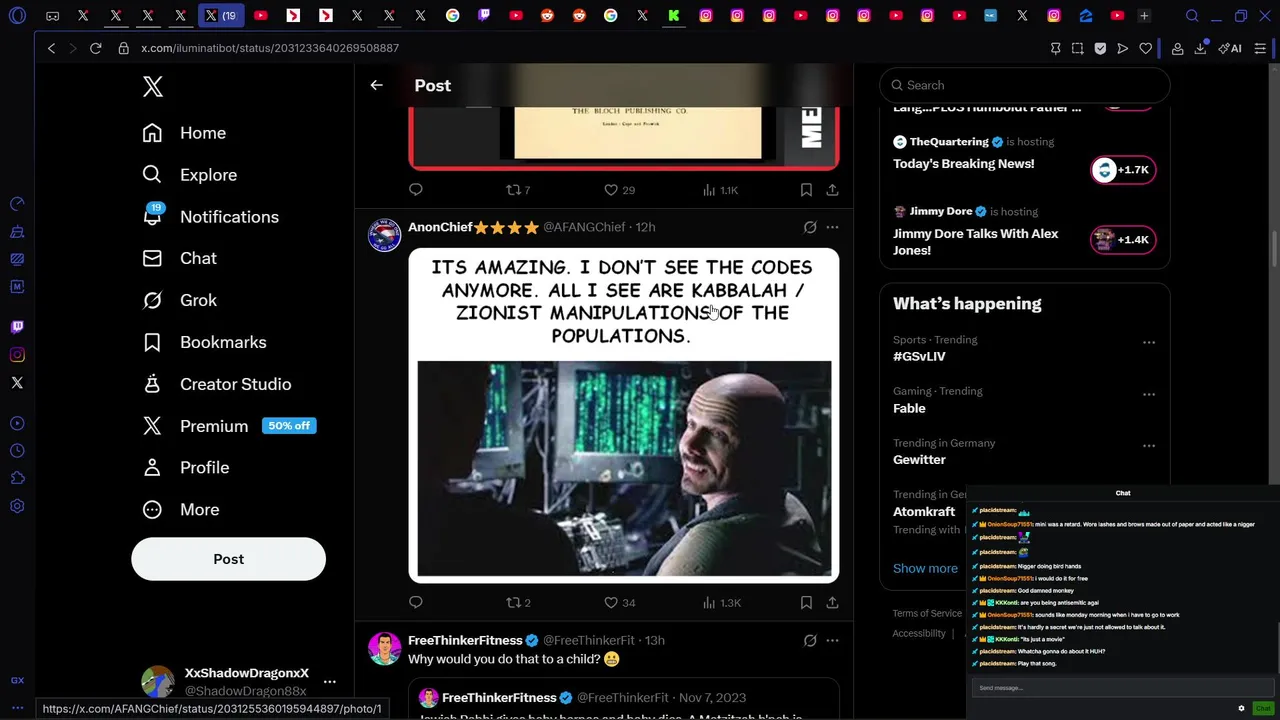Click the X Search field
Viewport: 1280px width, 720px height.
[1025, 85]
